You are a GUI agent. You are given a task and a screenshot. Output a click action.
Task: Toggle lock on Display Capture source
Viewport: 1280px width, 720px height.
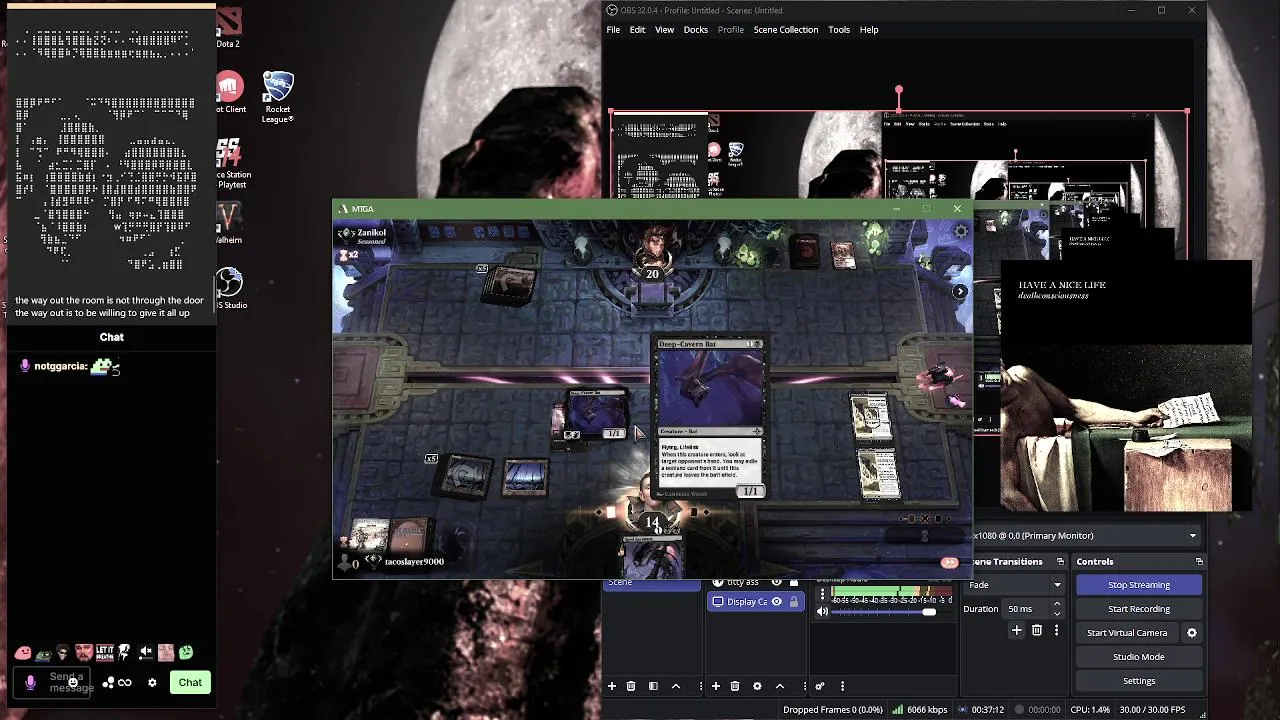pyautogui.click(x=794, y=602)
